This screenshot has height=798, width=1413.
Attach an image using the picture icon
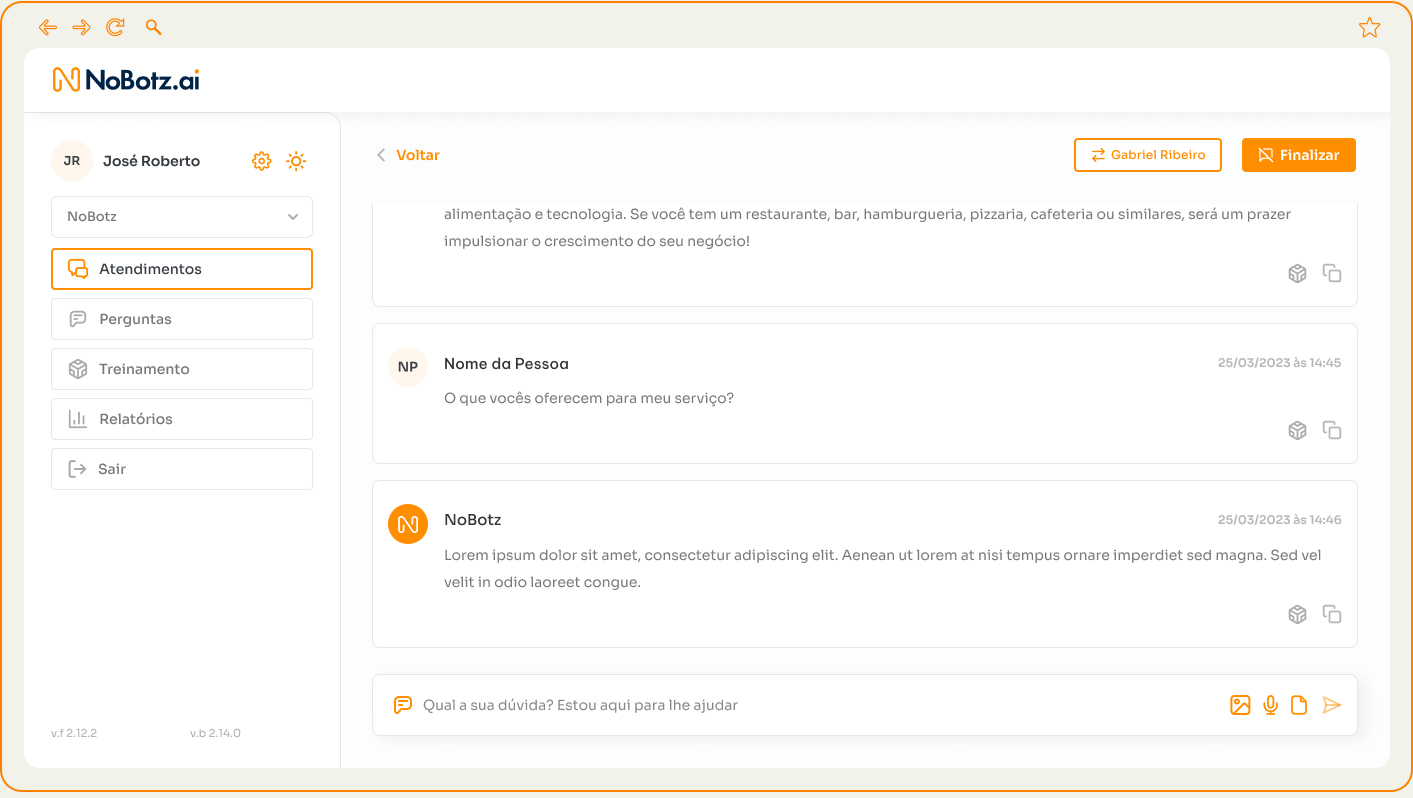tap(1240, 705)
